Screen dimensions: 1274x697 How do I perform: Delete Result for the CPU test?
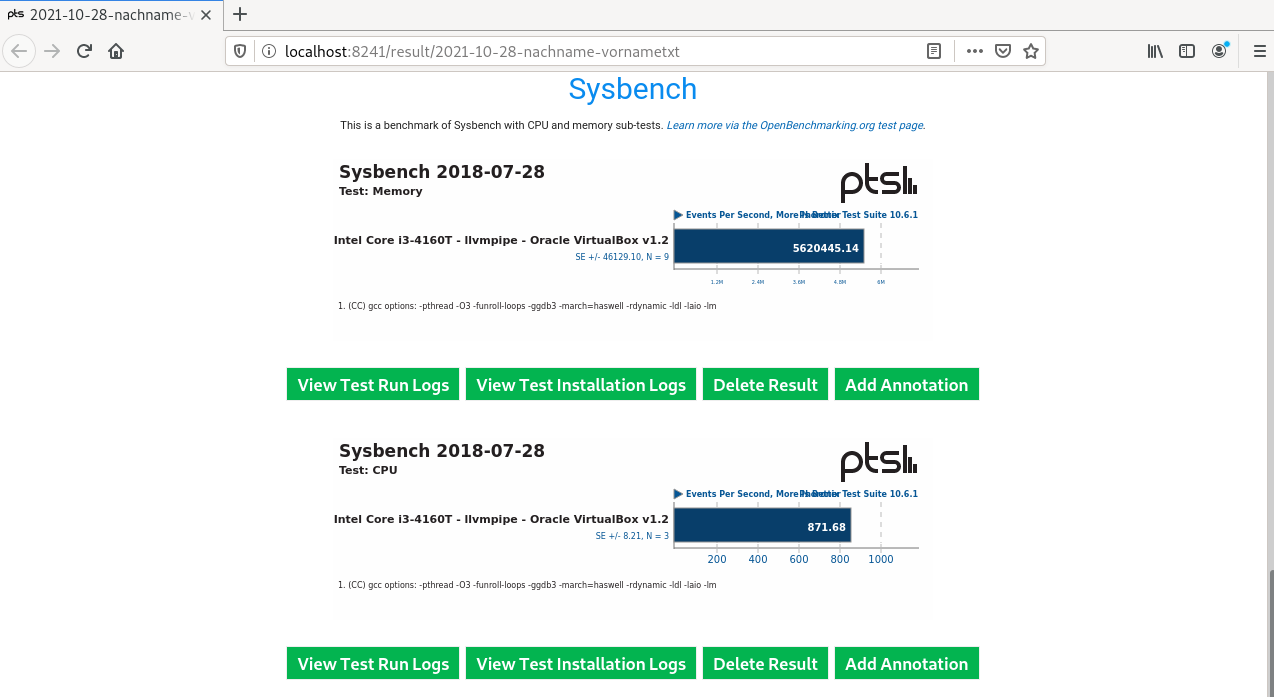(765, 664)
